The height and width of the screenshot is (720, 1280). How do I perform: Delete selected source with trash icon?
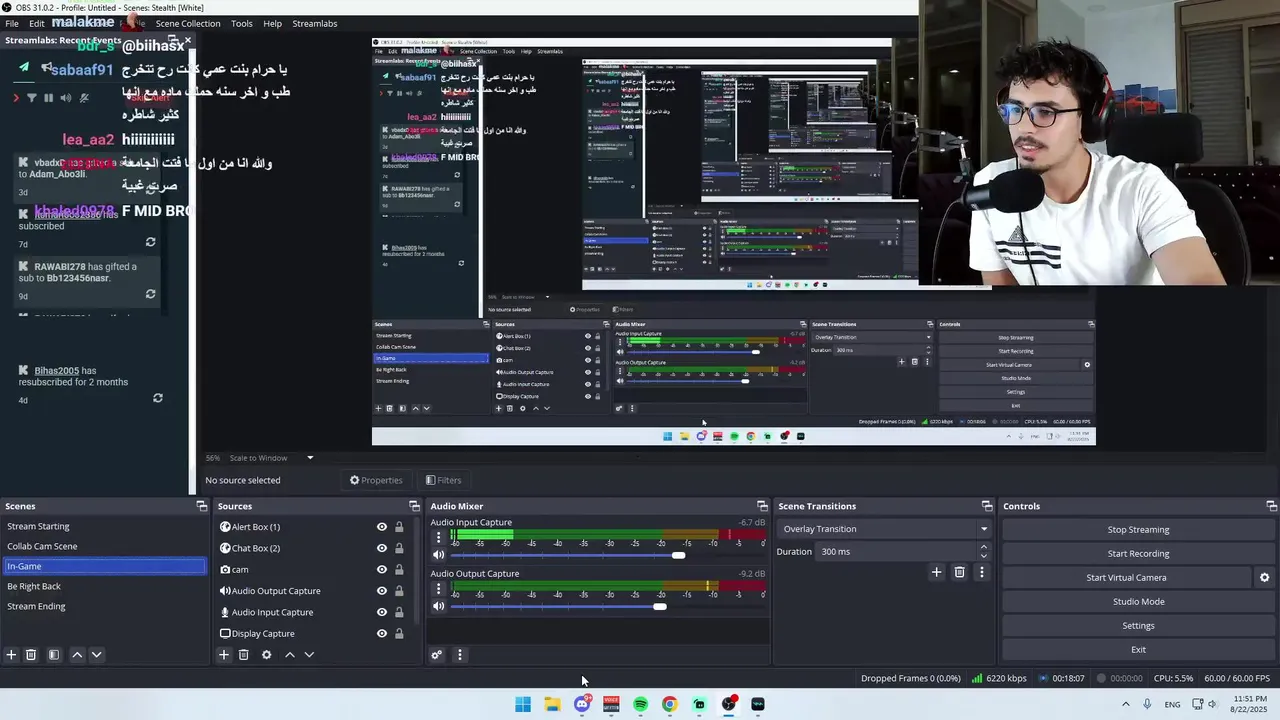click(x=243, y=655)
